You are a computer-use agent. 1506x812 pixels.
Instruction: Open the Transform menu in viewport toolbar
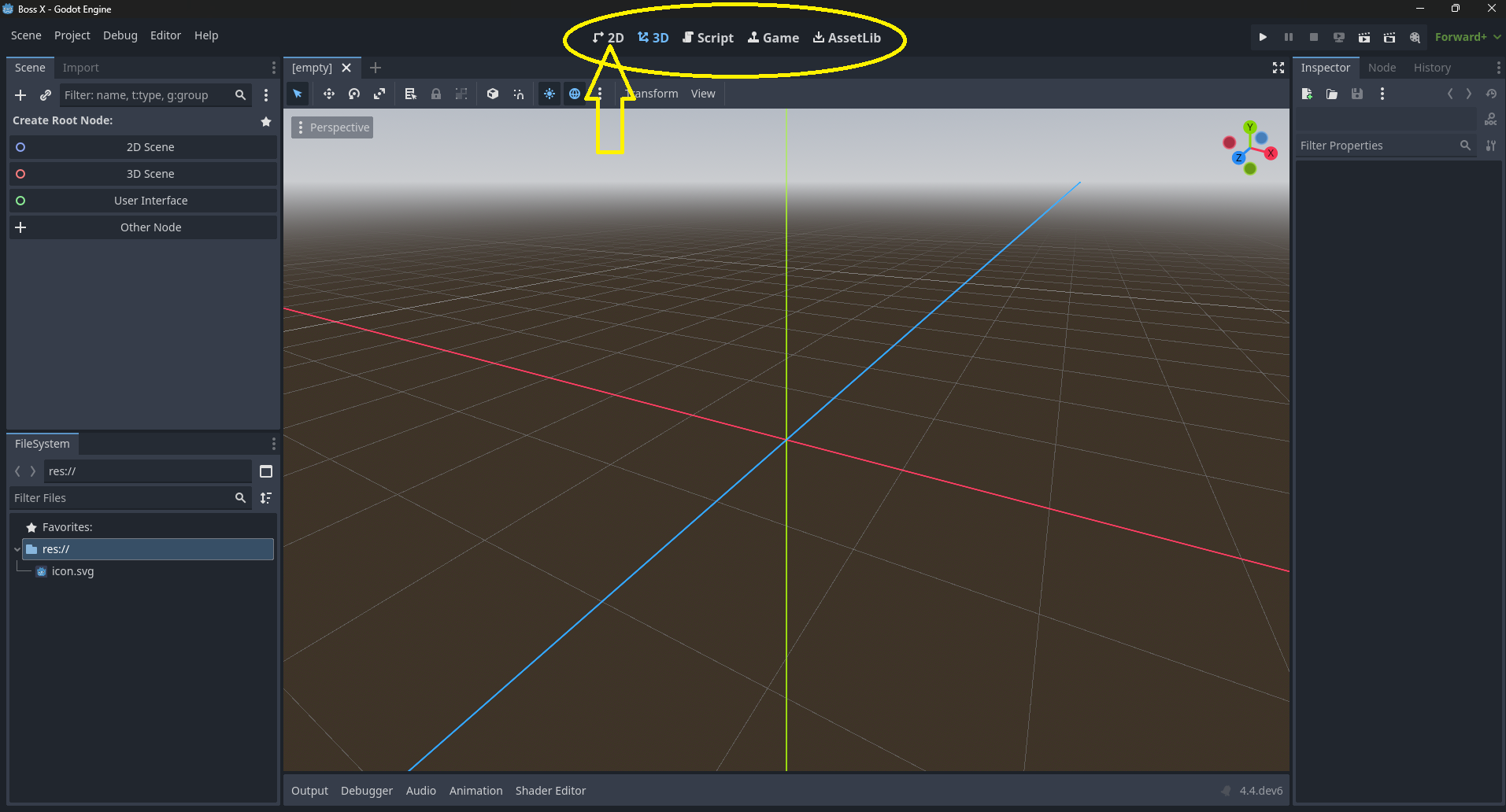652,94
